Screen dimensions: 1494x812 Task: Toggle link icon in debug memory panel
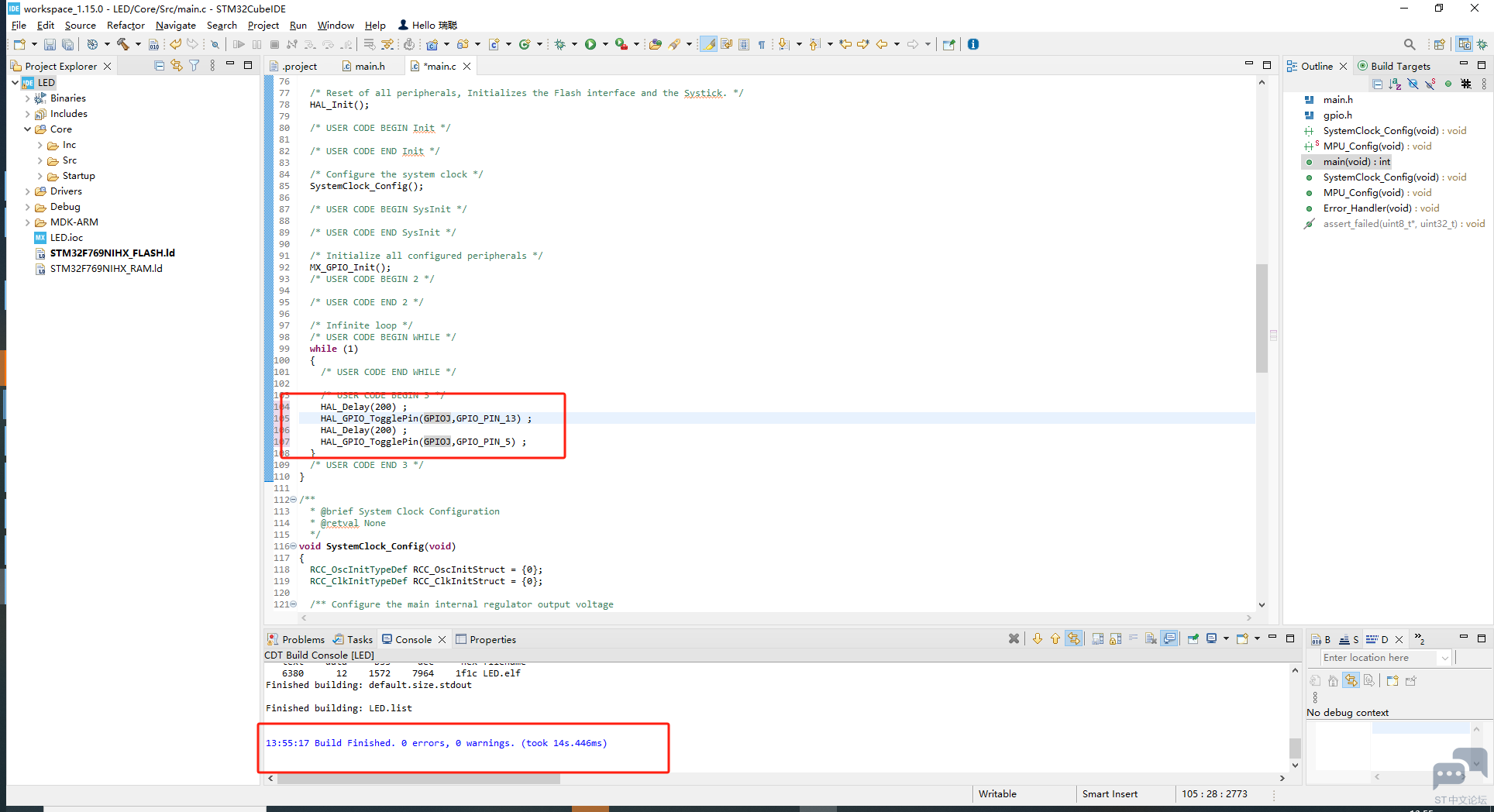pos(1351,680)
